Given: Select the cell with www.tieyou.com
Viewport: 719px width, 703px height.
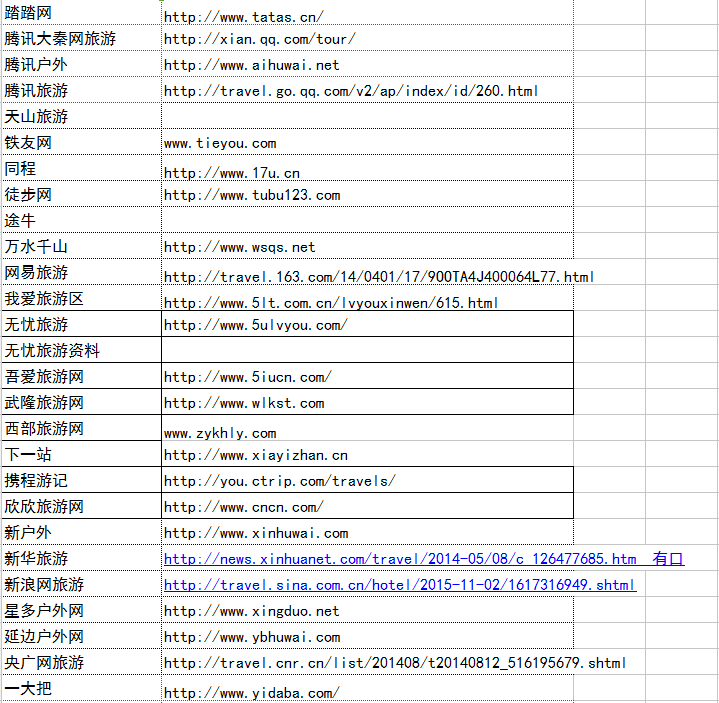Looking at the screenshot, I should 367,142.
